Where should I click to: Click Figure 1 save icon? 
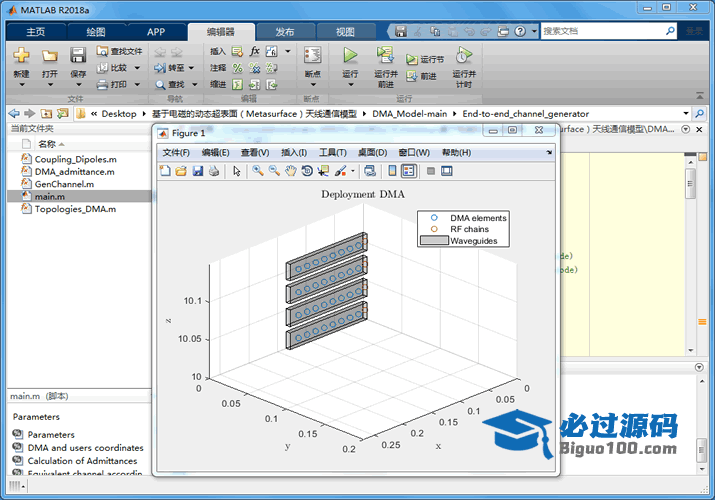click(x=197, y=171)
